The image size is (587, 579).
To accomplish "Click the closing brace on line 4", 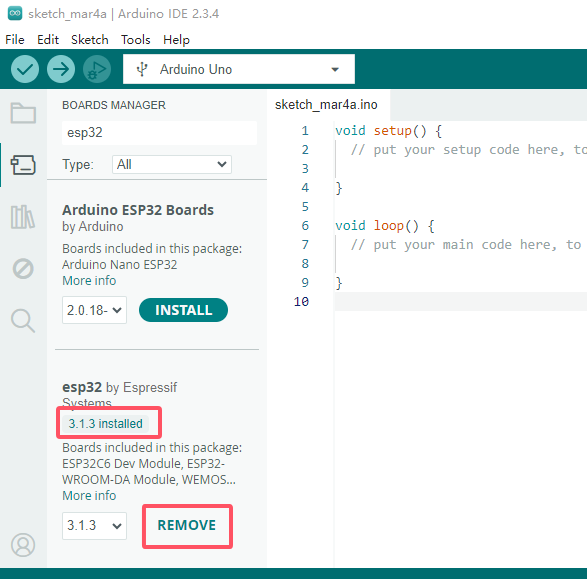I will (339, 188).
